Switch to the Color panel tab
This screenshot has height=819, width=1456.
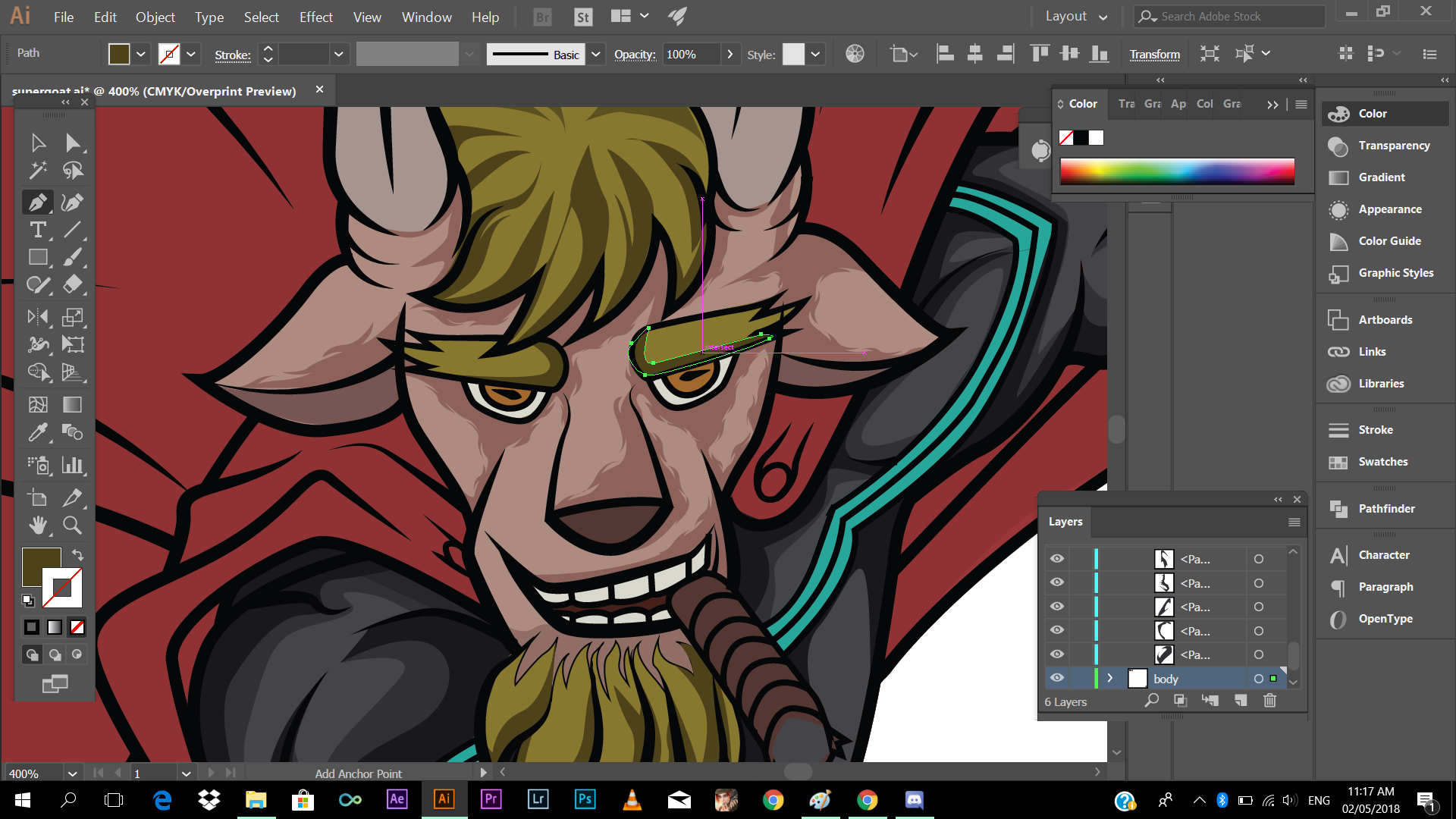pyautogui.click(x=1082, y=104)
